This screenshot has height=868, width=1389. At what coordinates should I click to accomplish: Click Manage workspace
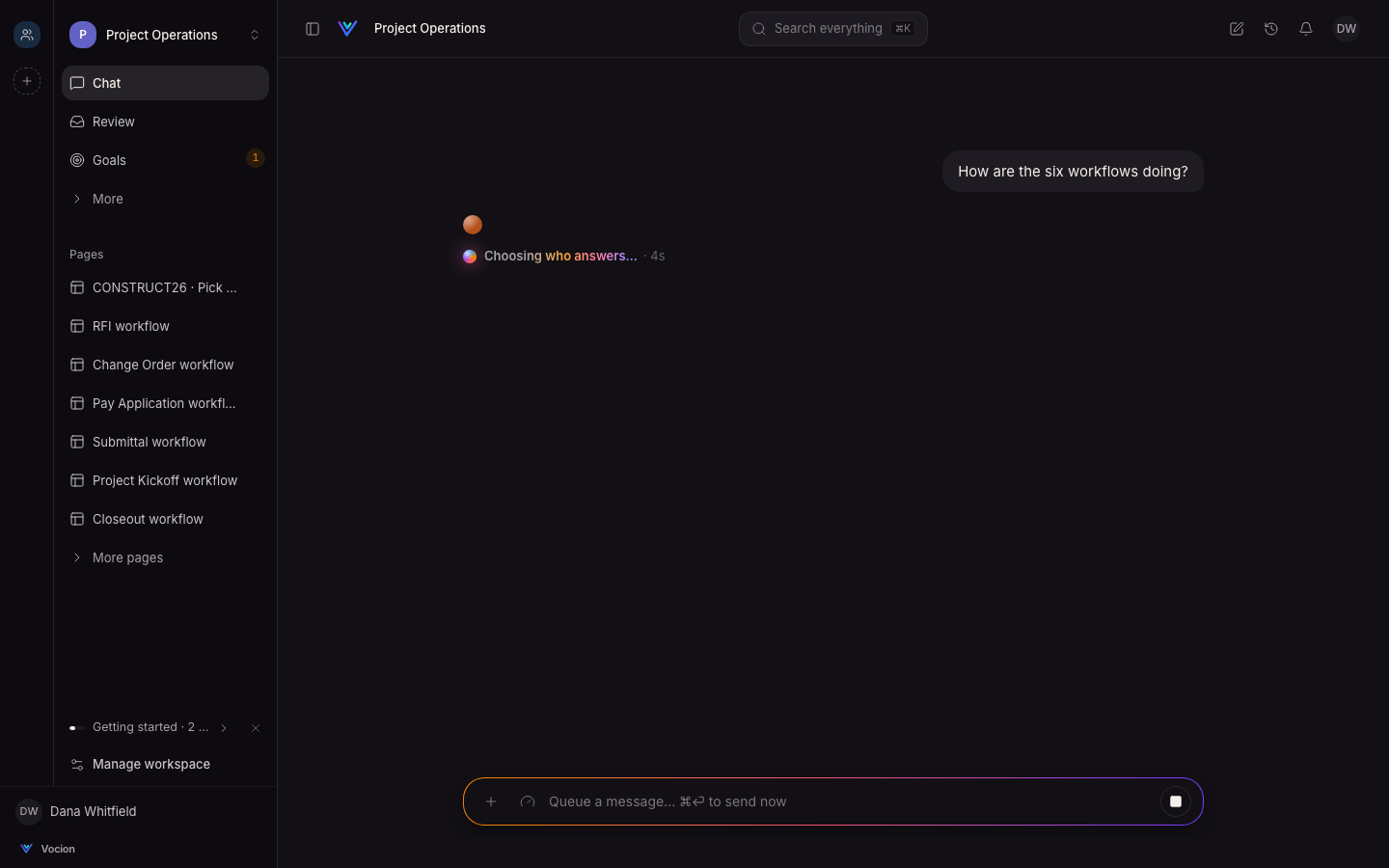point(165,764)
